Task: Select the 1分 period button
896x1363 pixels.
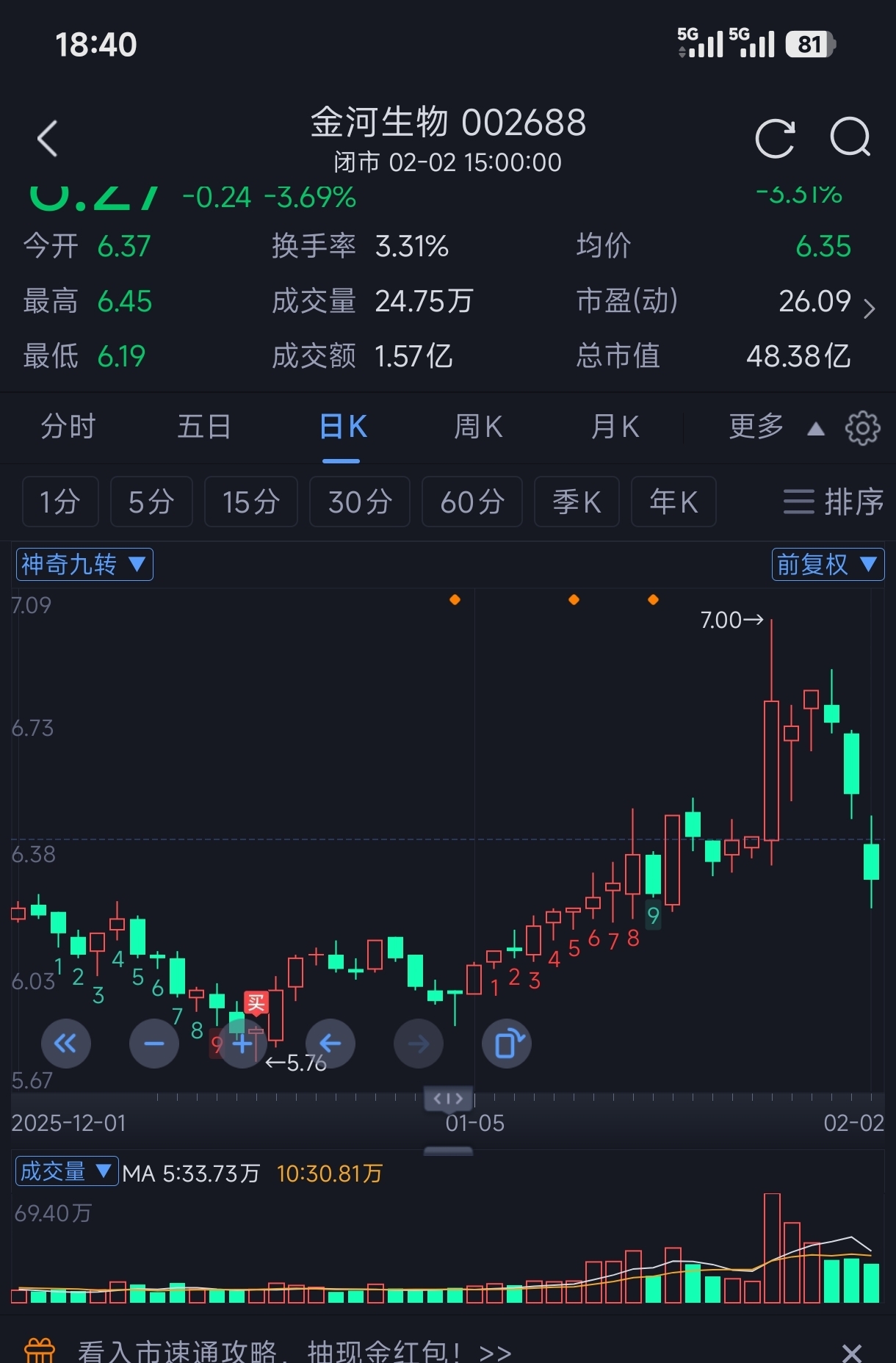Action: 60,502
